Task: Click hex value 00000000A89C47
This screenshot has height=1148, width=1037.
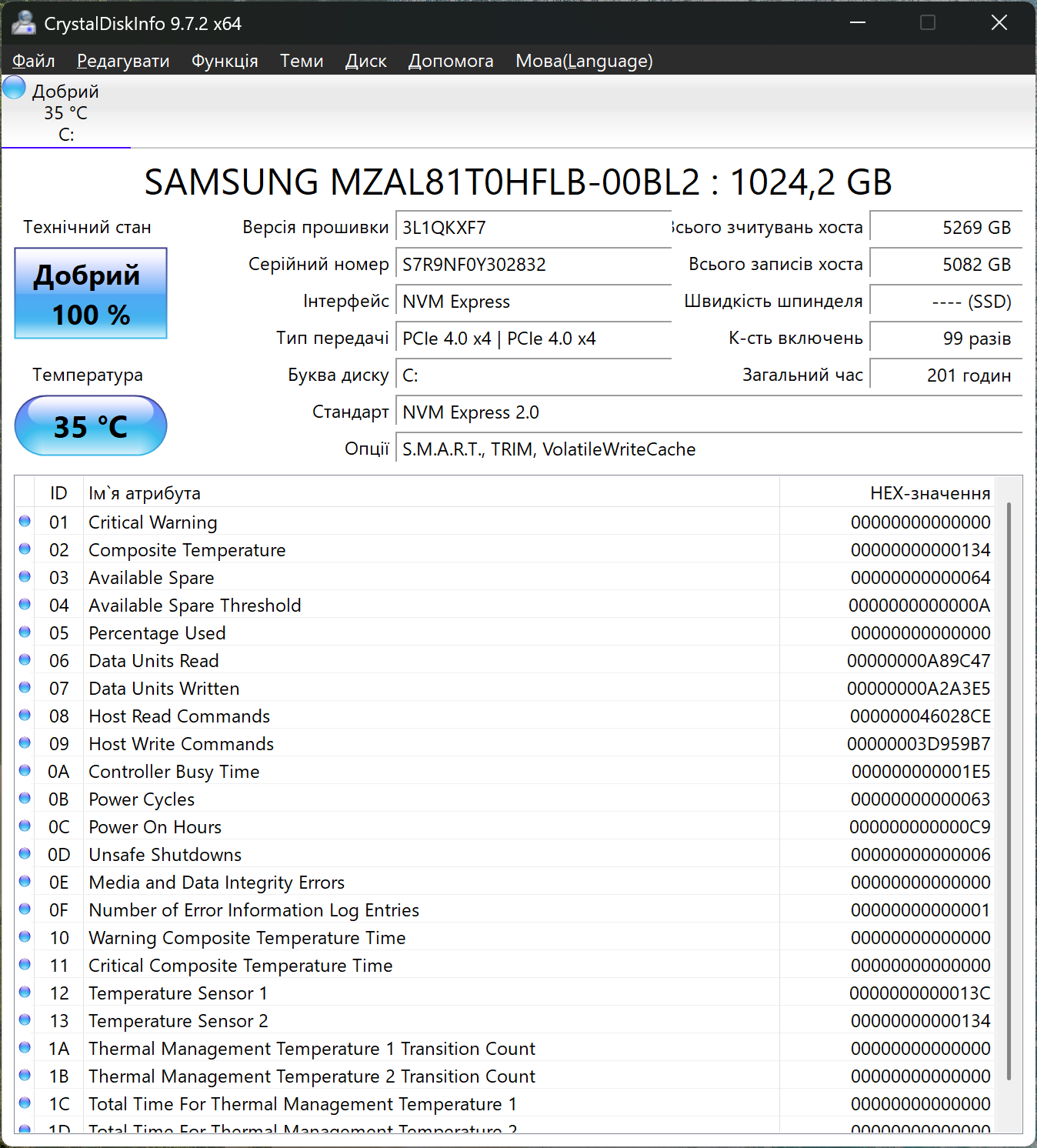Action: (919, 661)
